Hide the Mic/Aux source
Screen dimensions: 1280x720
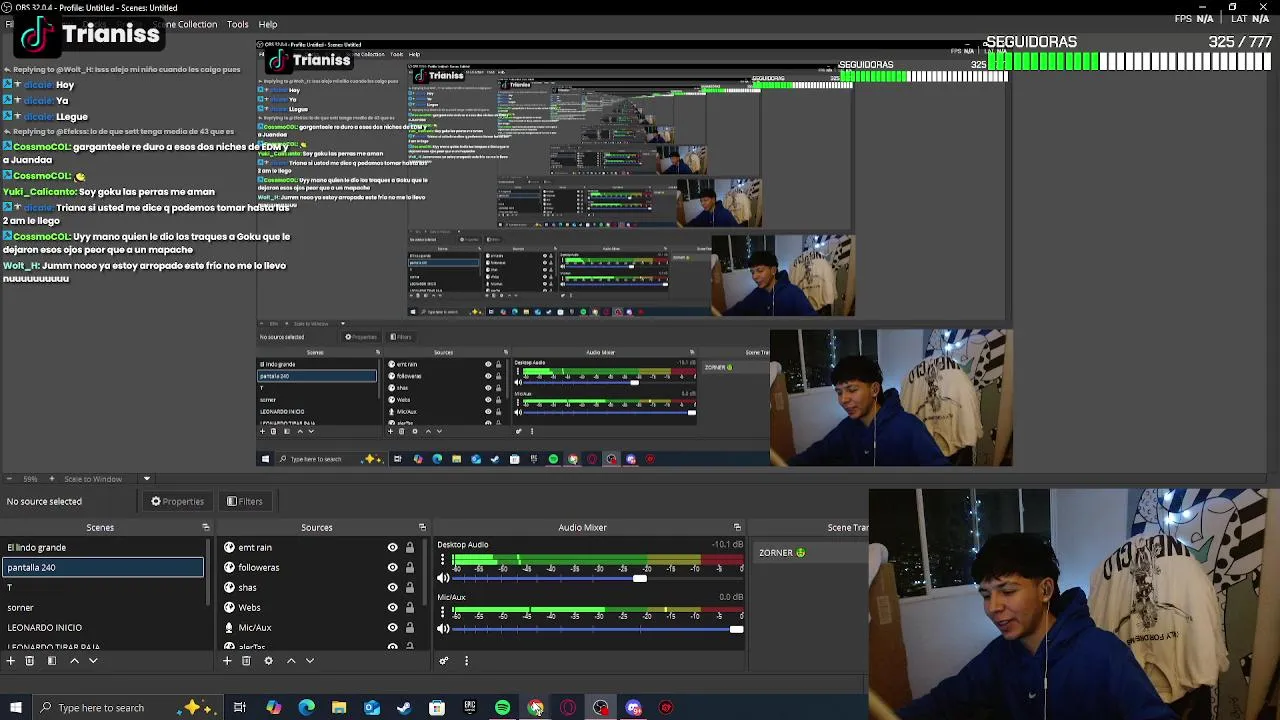coord(392,627)
